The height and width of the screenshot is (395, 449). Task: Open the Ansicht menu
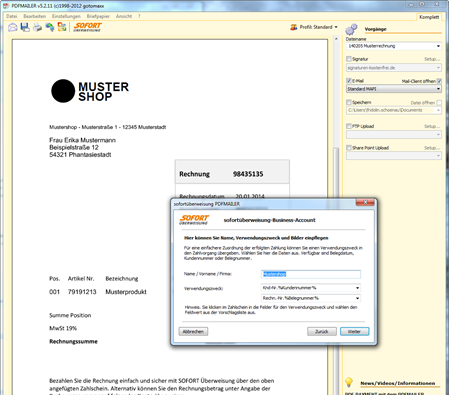[x=124, y=16]
